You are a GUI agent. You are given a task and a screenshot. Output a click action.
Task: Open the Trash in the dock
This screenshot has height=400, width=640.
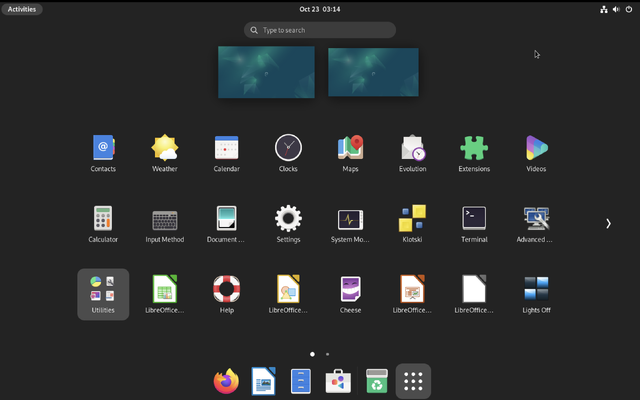point(376,381)
